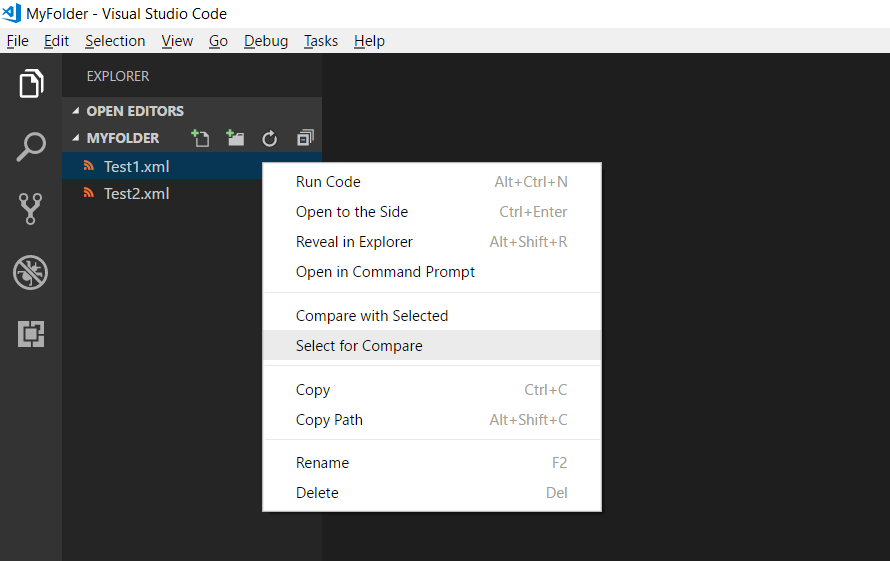Image resolution: width=890 pixels, height=561 pixels.
Task: Click the New Folder icon
Action: tap(235, 138)
